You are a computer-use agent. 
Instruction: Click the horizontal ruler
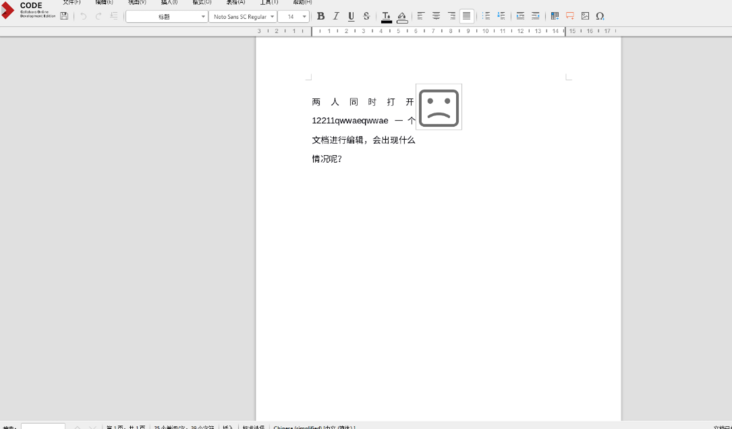tap(439, 31)
